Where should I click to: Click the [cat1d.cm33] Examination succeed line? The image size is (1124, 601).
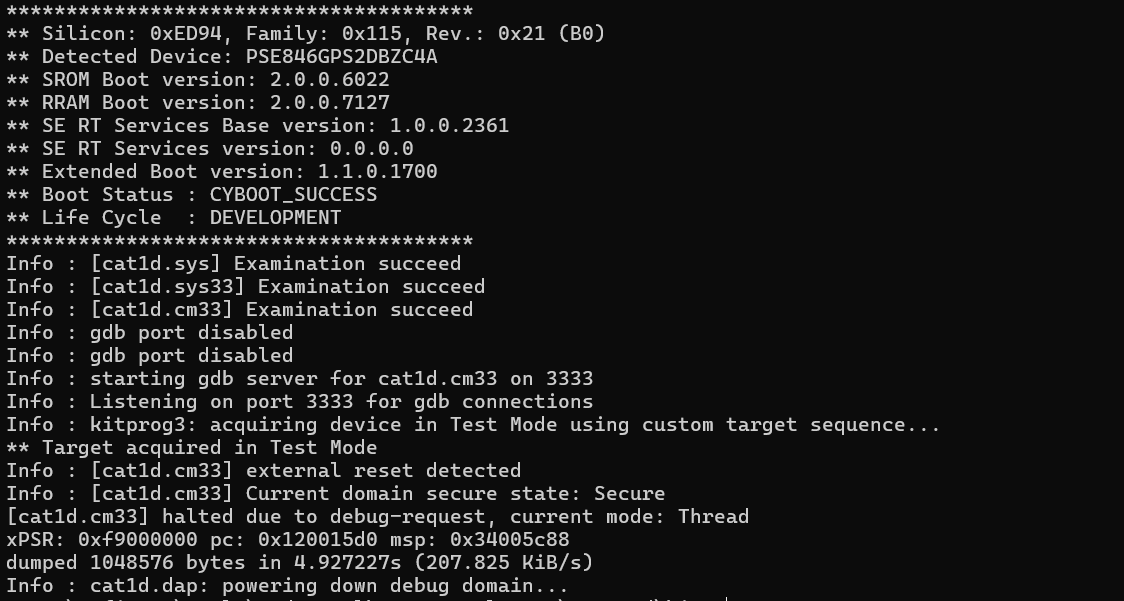pos(239,310)
